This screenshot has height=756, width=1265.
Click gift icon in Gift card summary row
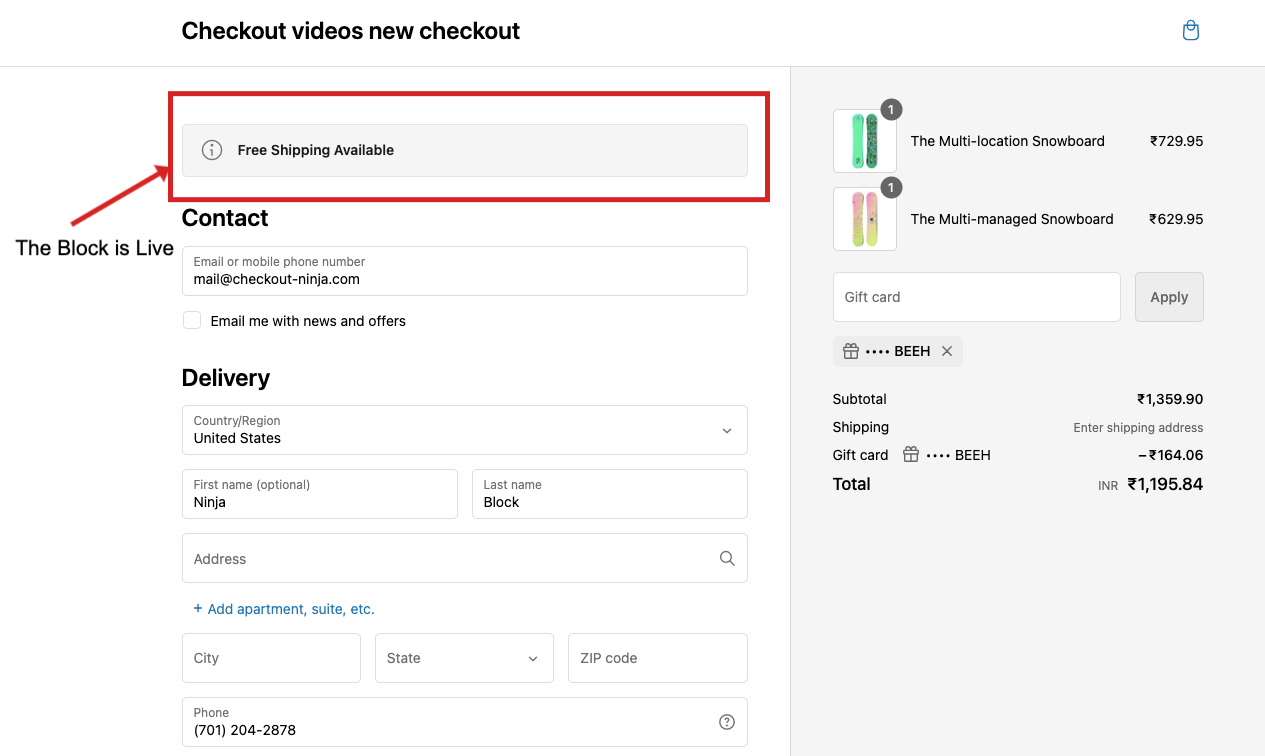coord(911,455)
